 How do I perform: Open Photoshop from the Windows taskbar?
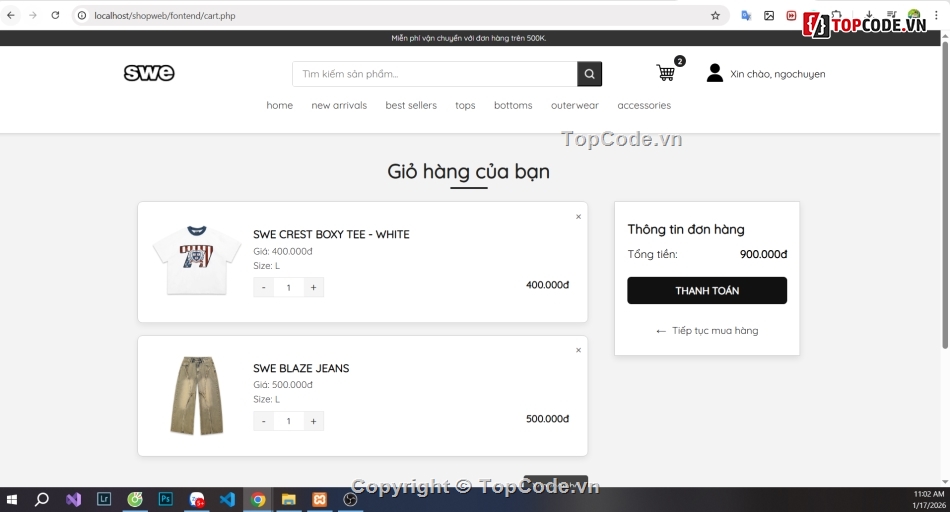(166, 499)
